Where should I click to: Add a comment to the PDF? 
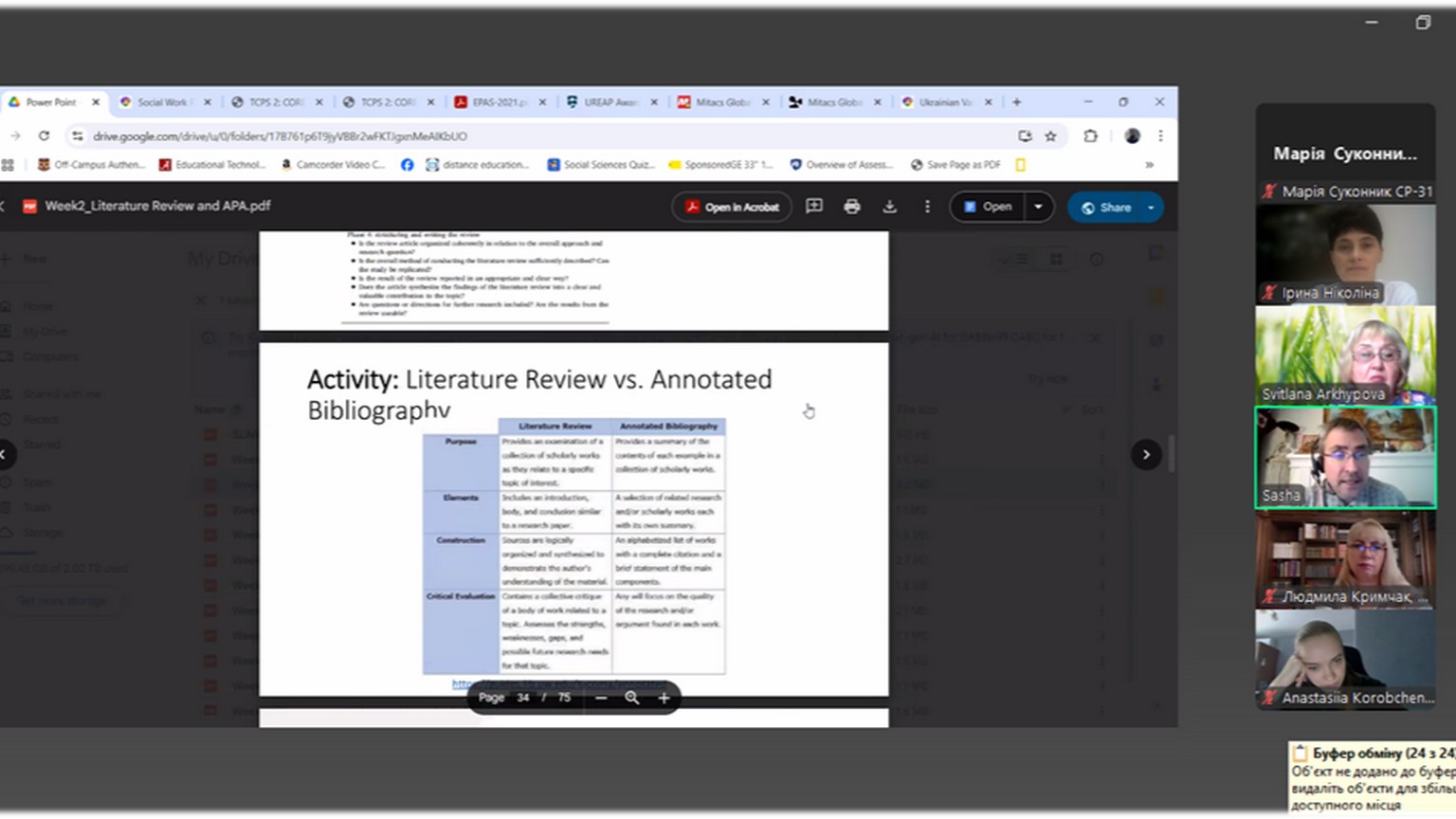[x=813, y=207]
